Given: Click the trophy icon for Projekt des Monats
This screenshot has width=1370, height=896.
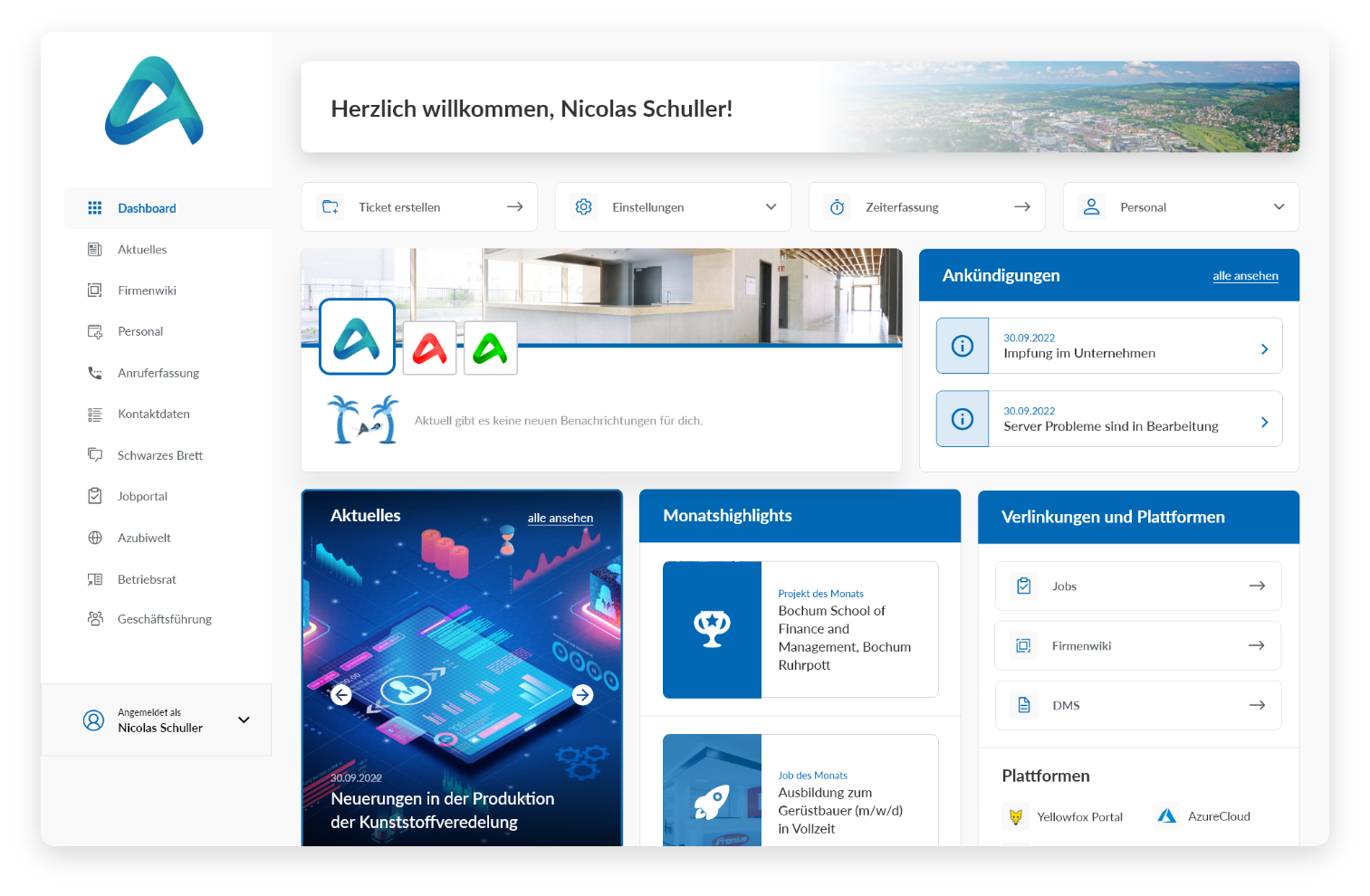Looking at the screenshot, I should tap(712, 629).
